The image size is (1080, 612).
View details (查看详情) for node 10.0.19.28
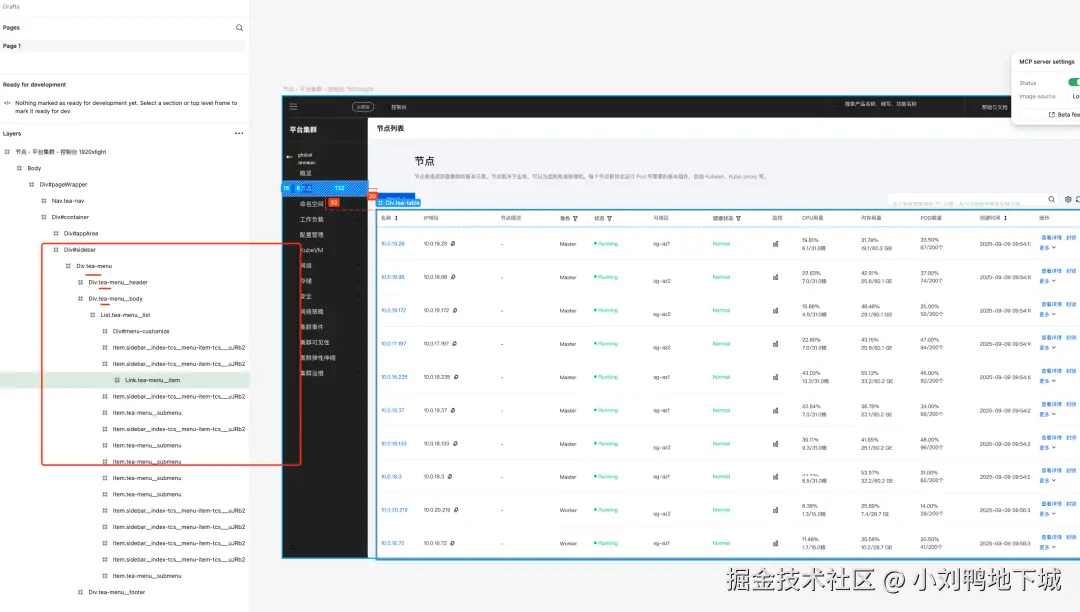tap(1051, 238)
